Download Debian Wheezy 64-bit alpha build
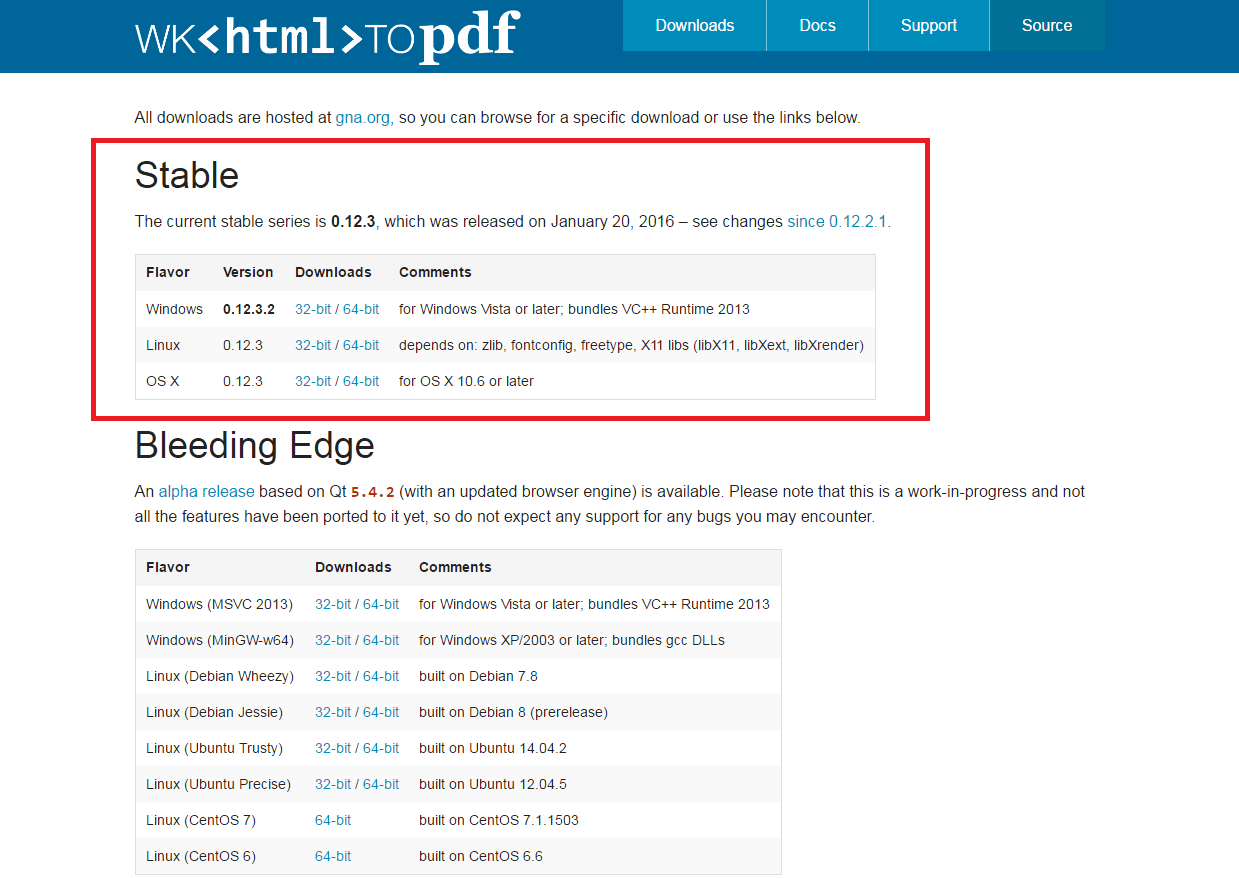Screen dimensions: 1239x878 point(381,676)
